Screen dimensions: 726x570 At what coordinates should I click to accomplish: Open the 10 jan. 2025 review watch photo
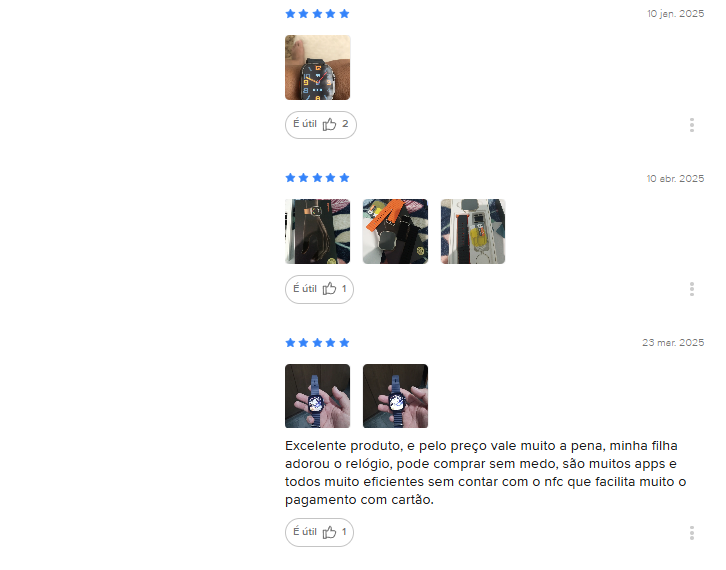(x=317, y=68)
